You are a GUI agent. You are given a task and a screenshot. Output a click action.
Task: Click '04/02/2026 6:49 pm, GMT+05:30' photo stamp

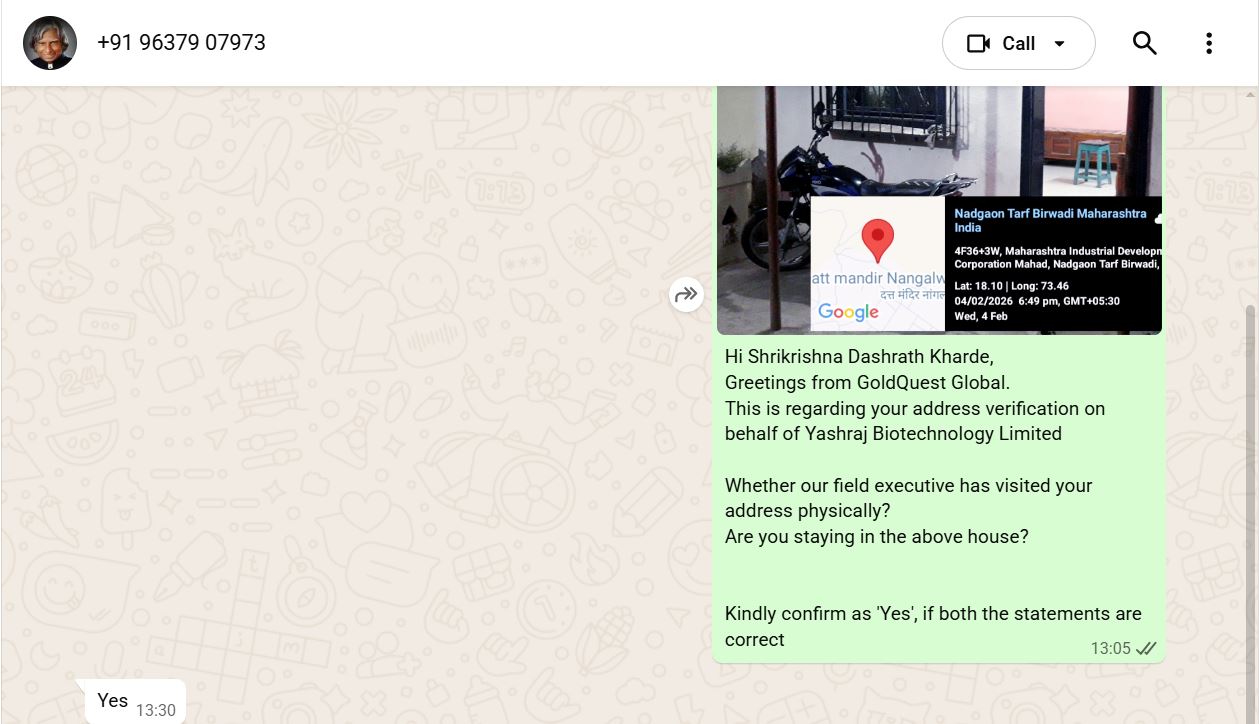click(x=1037, y=301)
